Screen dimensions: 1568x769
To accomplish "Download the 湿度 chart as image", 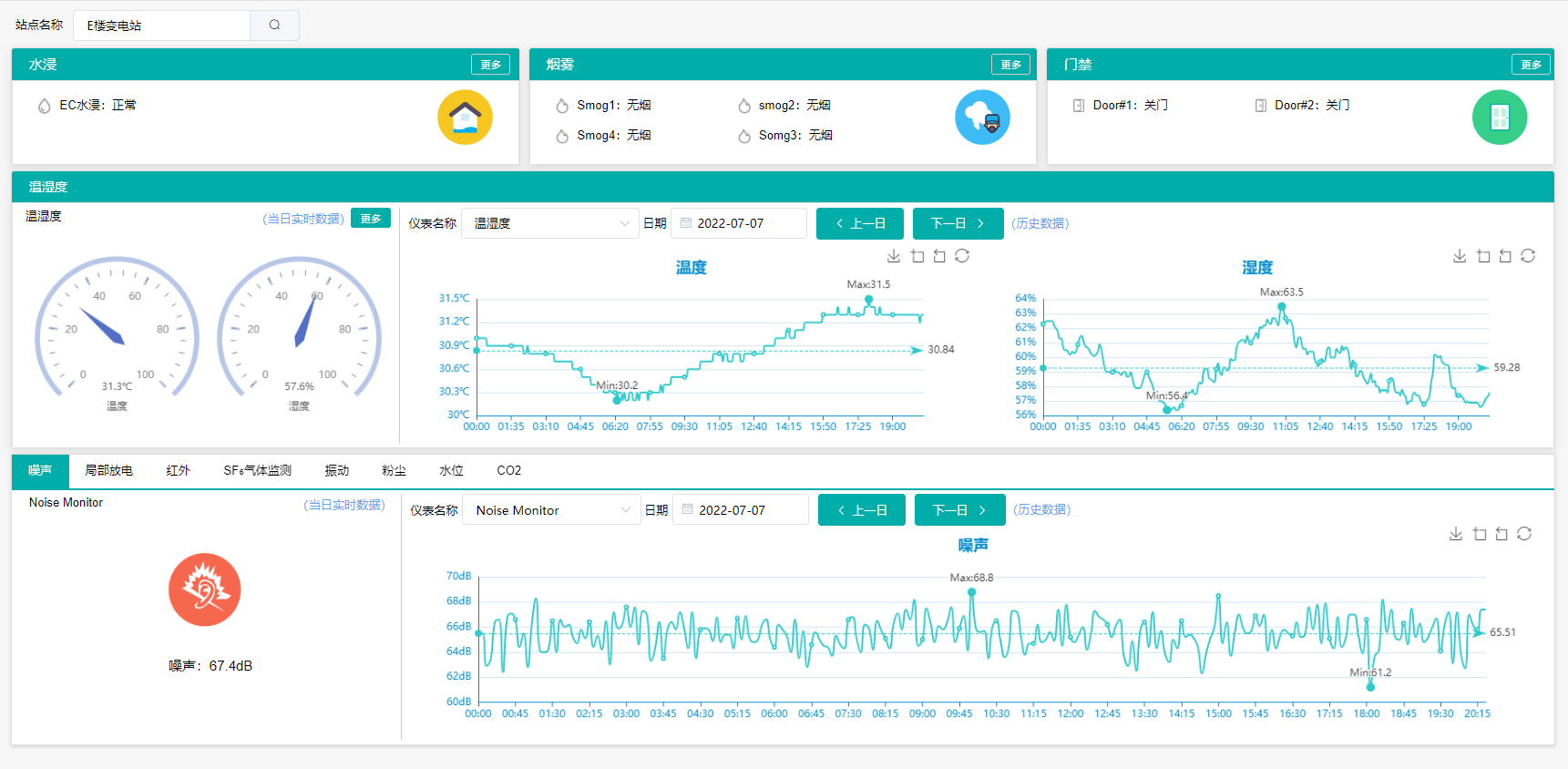I will (x=1460, y=256).
